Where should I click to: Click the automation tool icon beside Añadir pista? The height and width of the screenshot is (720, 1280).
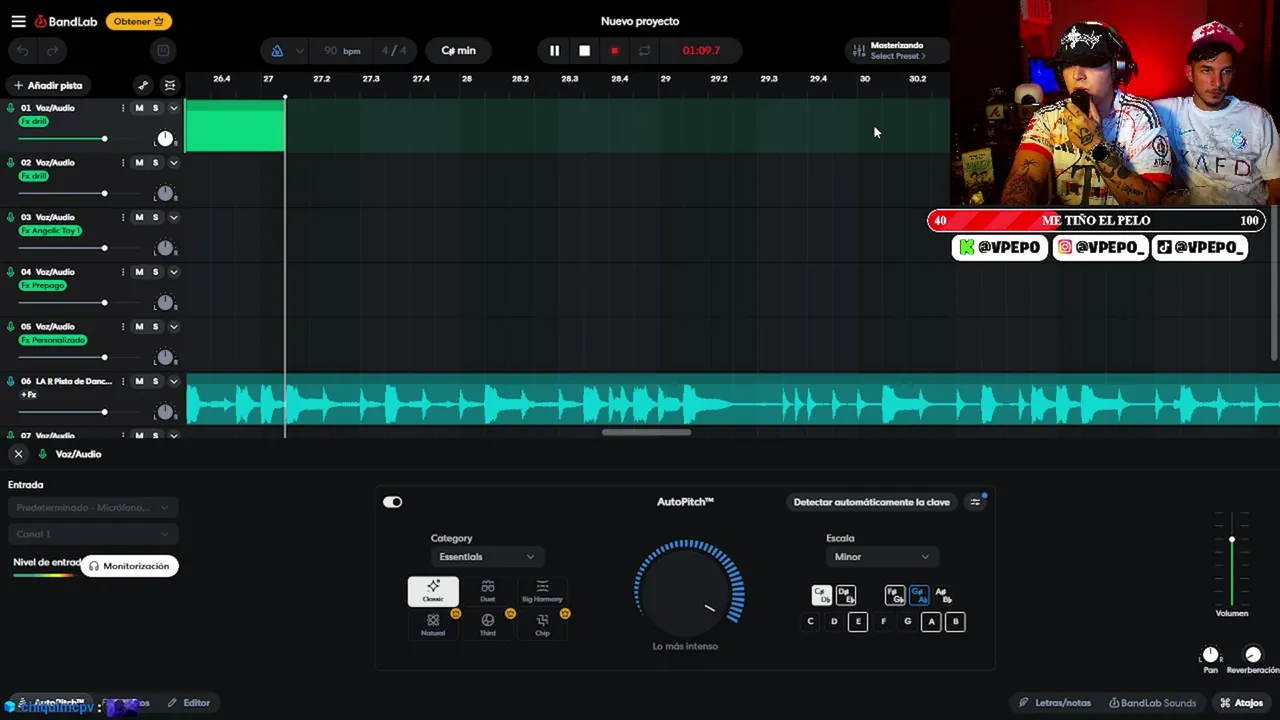pyautogui.click(x=143, y=85)
